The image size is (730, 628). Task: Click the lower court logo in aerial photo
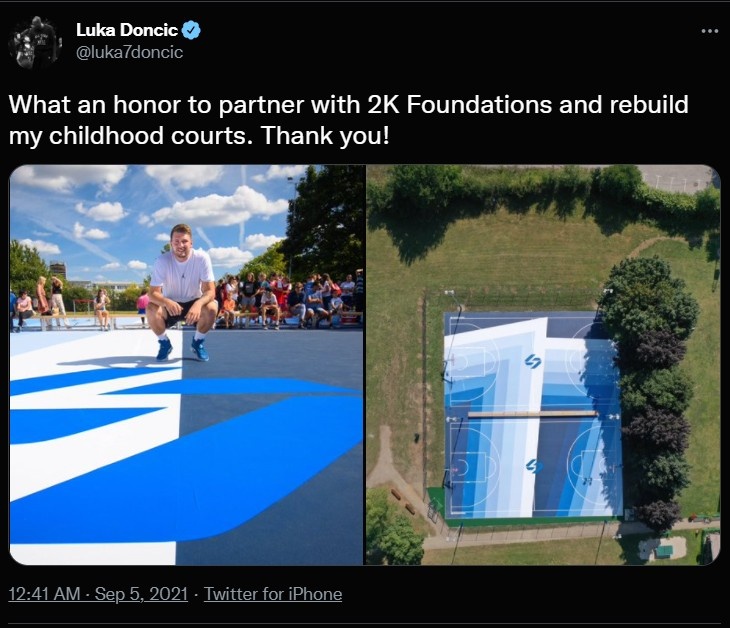[534, 466]
